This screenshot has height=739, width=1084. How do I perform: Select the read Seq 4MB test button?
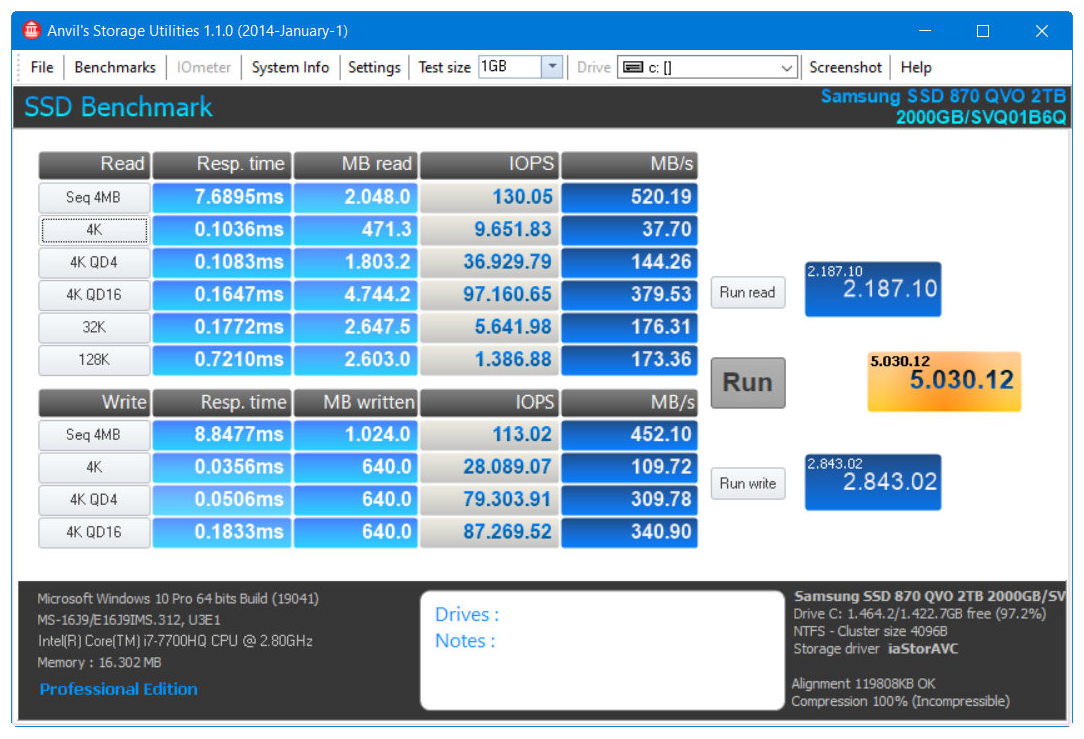[94, 197]
